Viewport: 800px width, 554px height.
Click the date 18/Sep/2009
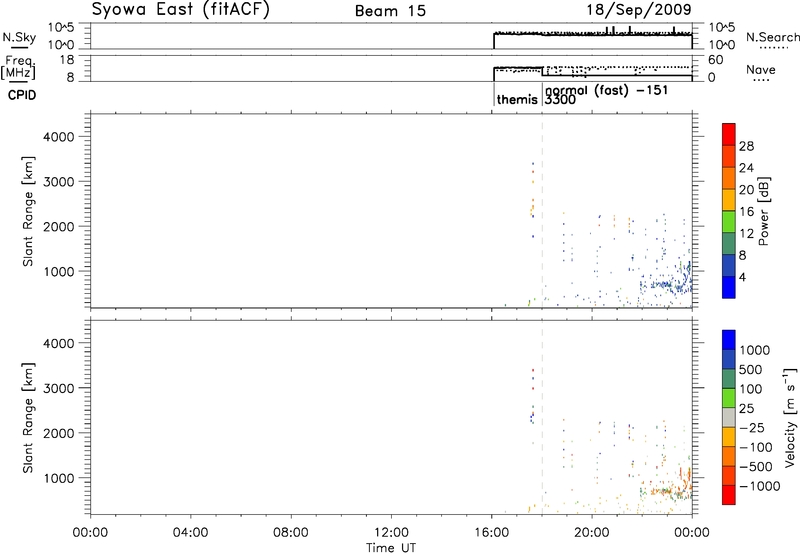coord(639,10)
